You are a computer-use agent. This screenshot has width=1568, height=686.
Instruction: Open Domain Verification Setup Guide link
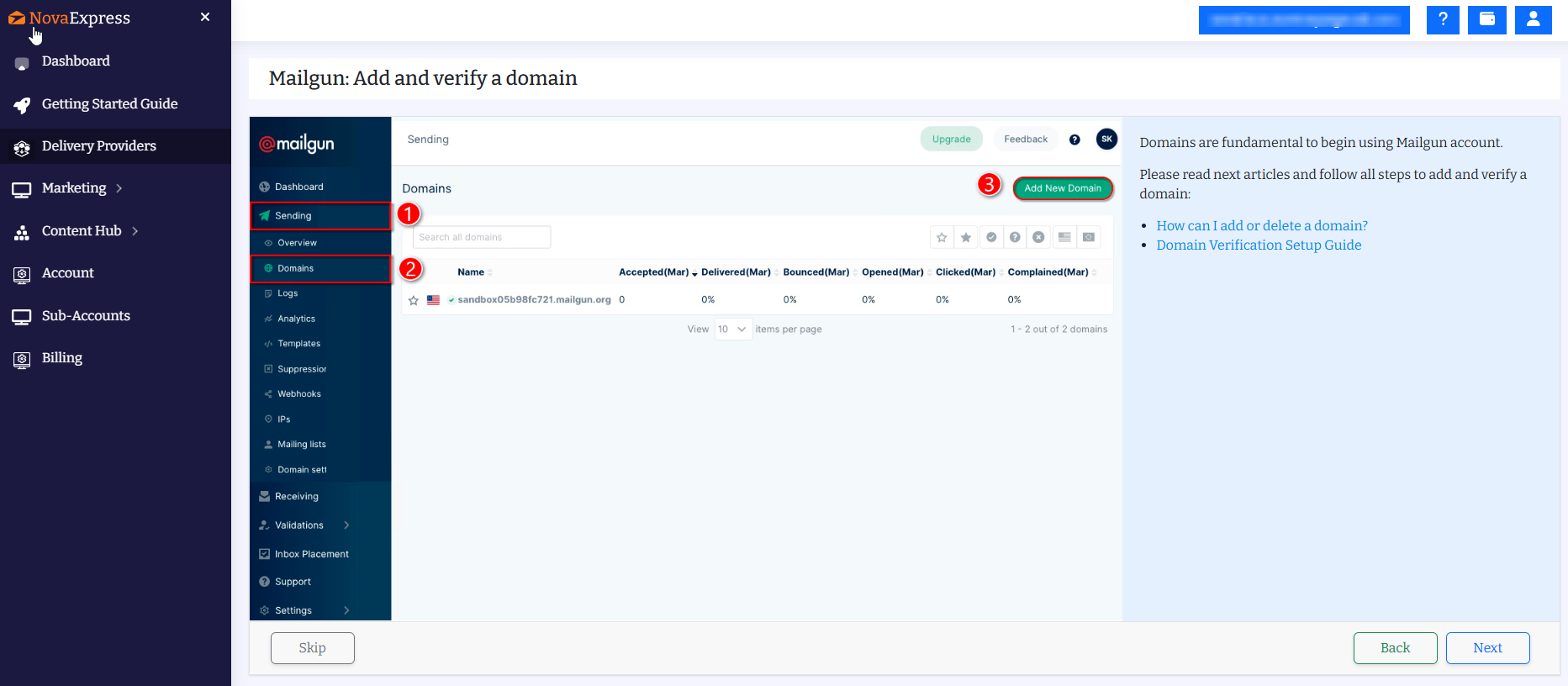pyautogui.click(x=1259, y=245)
